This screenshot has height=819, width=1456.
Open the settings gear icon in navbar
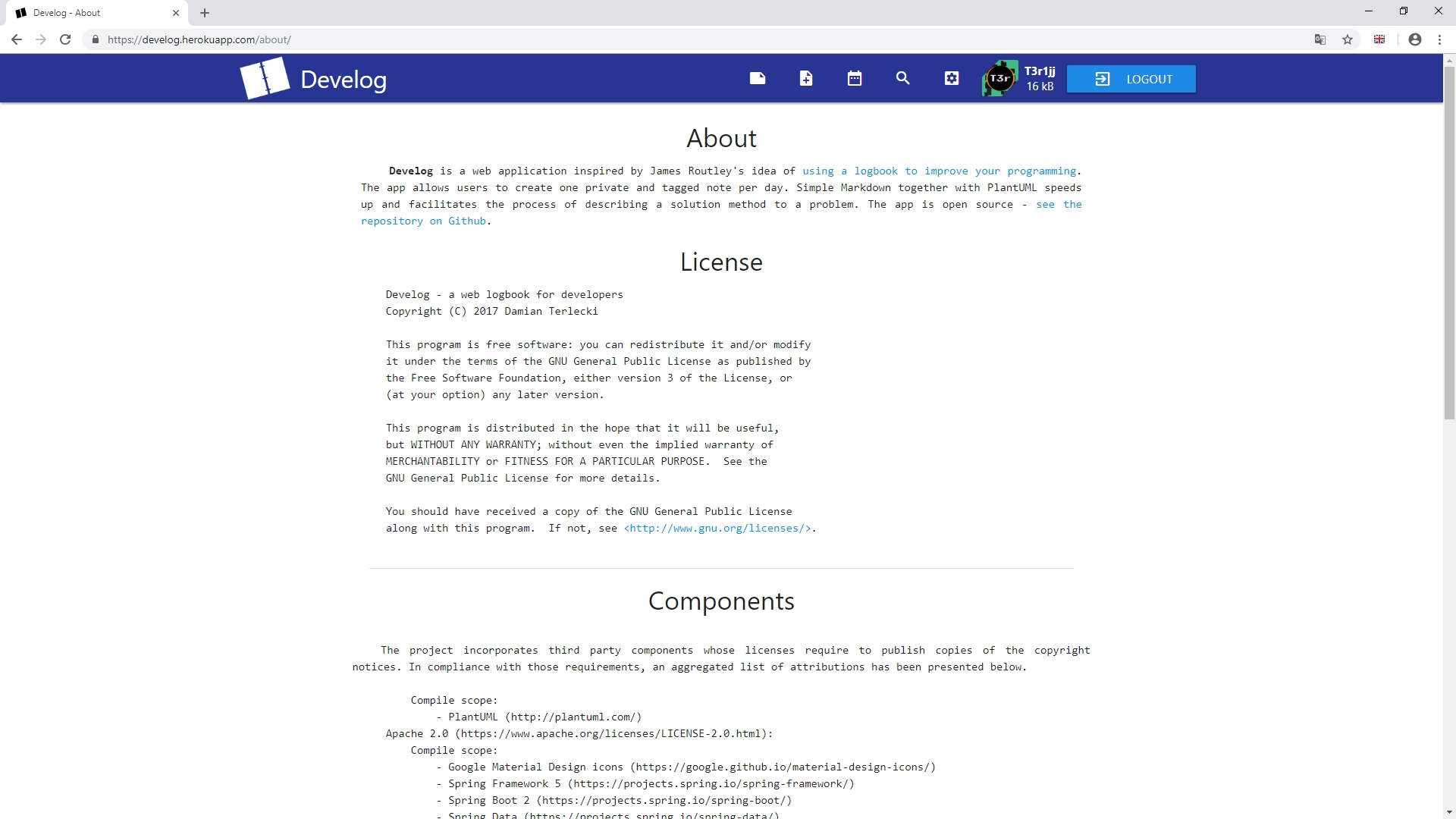pyautogui.click(x=951, y=78)
